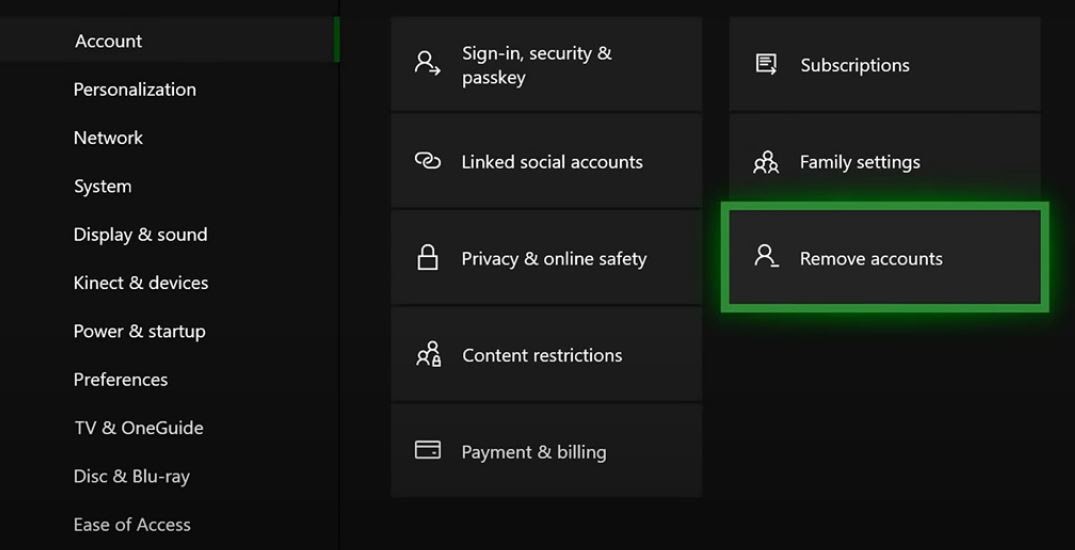The image size is (1075, 550).
Task: Select Account in the settings sidebar
Action: click(108, 41)
